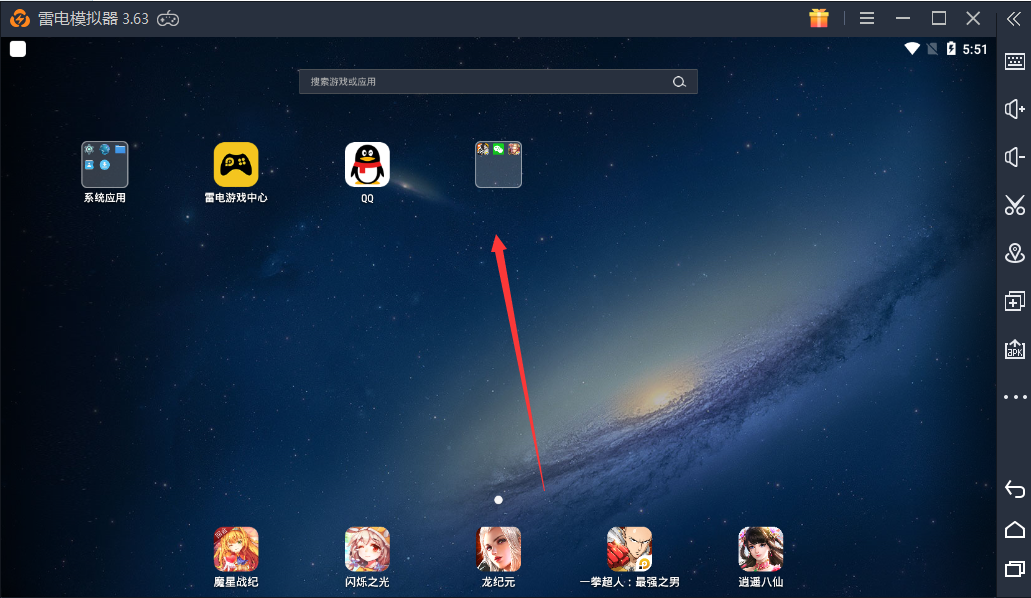Screen dimensions: 1031x598
Task: Open the 龙纪元 game
Action: pos(498,549)
